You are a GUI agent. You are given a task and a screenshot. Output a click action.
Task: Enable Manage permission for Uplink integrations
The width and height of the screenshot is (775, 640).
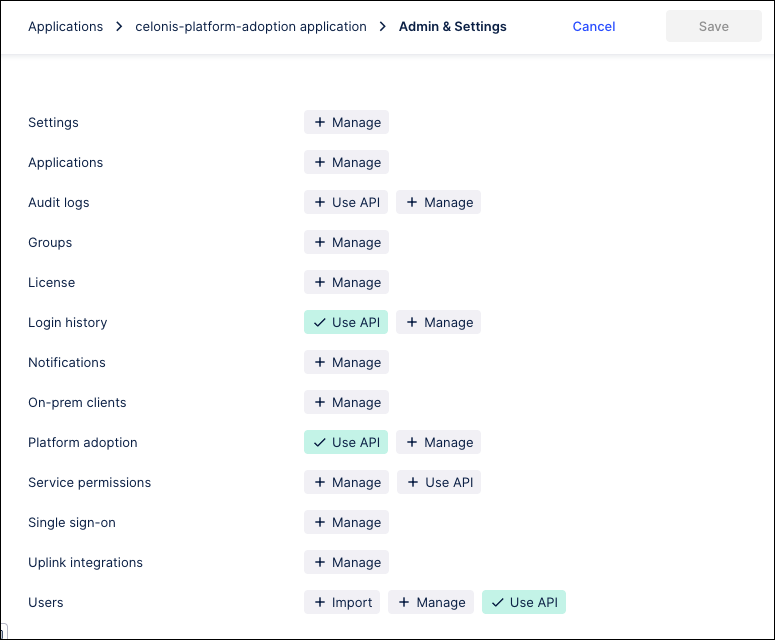(346, 562)
